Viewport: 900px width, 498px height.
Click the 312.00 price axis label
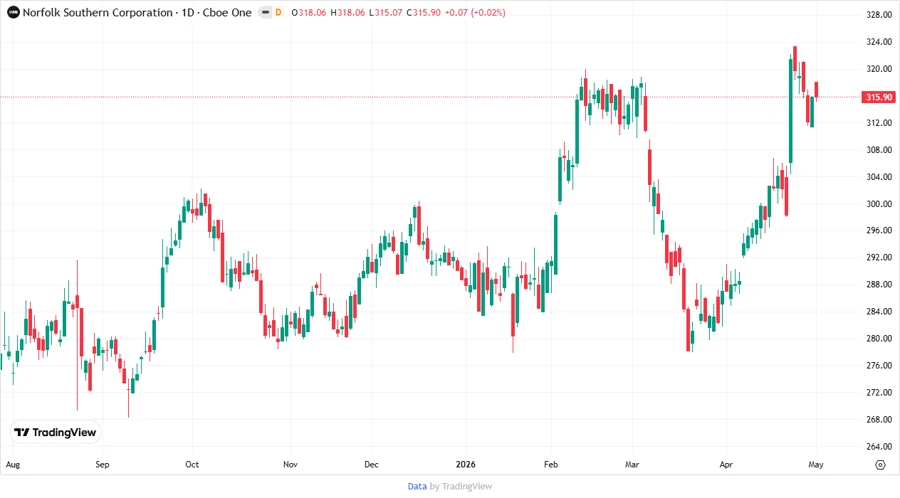click(879, 123)
